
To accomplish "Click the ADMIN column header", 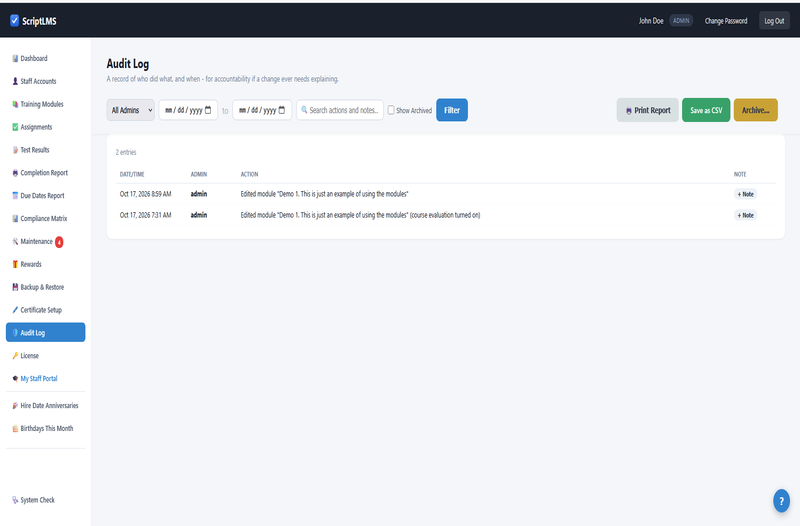I will pyautogui.click(x=199, y=174).
